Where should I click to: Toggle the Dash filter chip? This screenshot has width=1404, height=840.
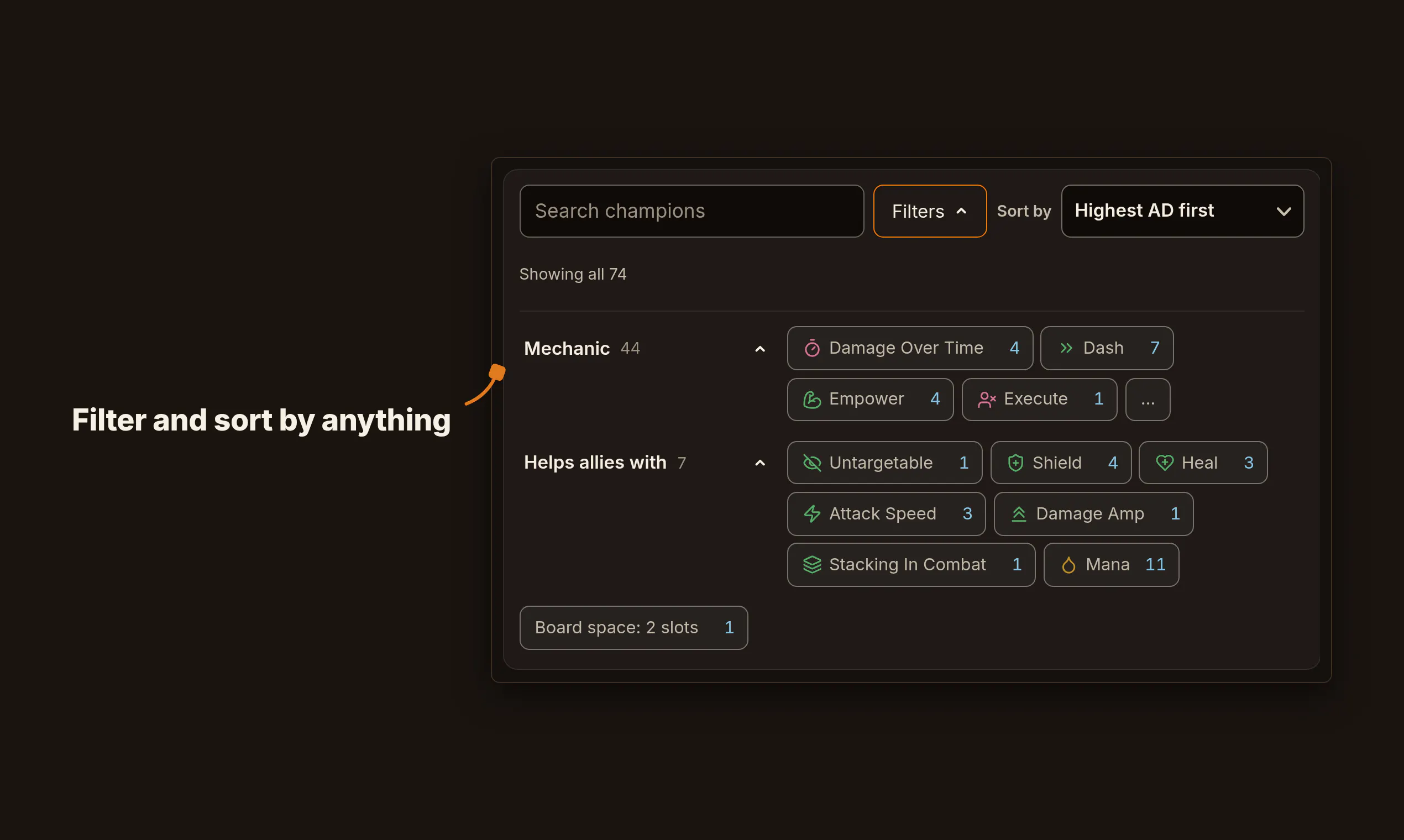pyautogui.click(x=1107, y=348)
